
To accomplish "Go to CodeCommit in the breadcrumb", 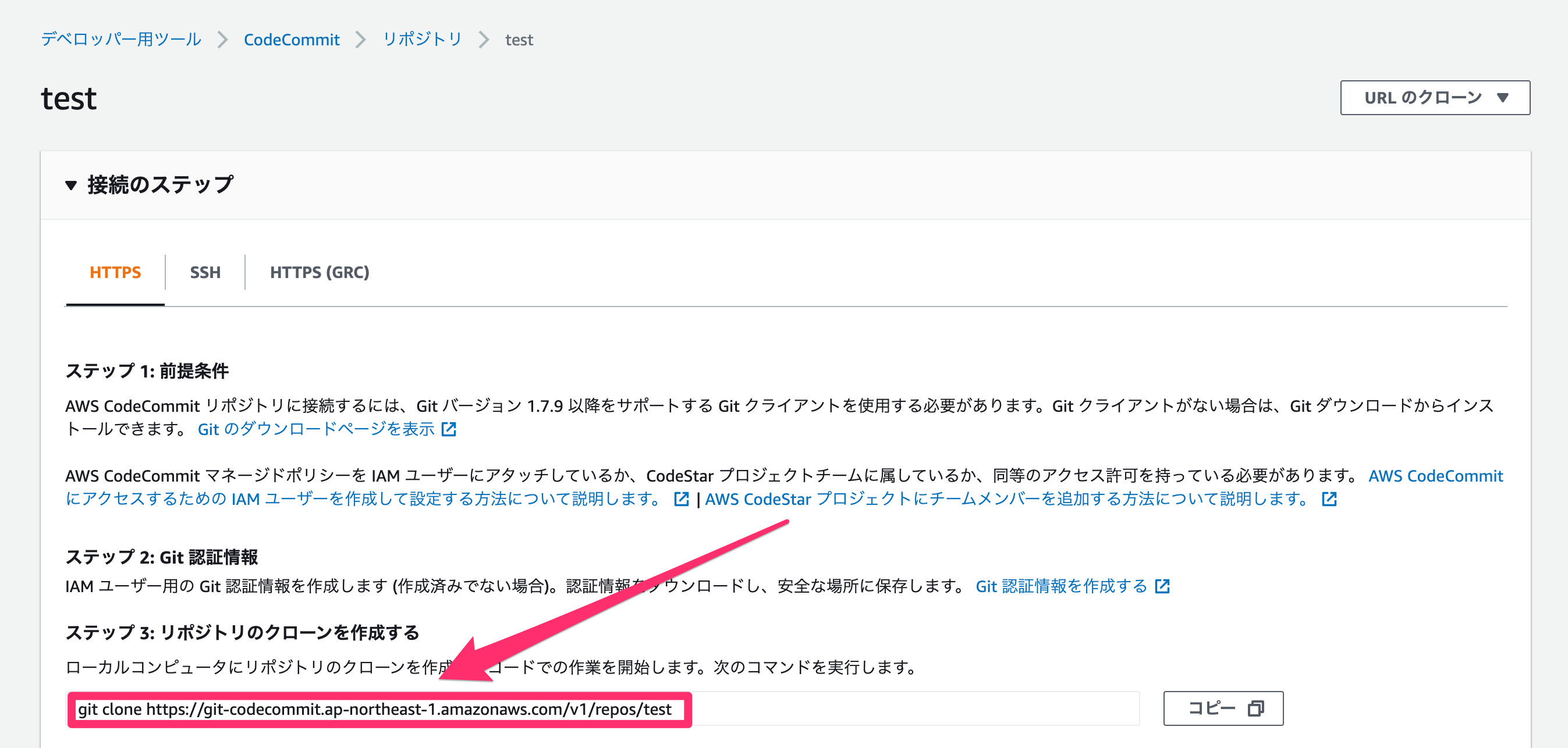I will click(x=292, y=40).
